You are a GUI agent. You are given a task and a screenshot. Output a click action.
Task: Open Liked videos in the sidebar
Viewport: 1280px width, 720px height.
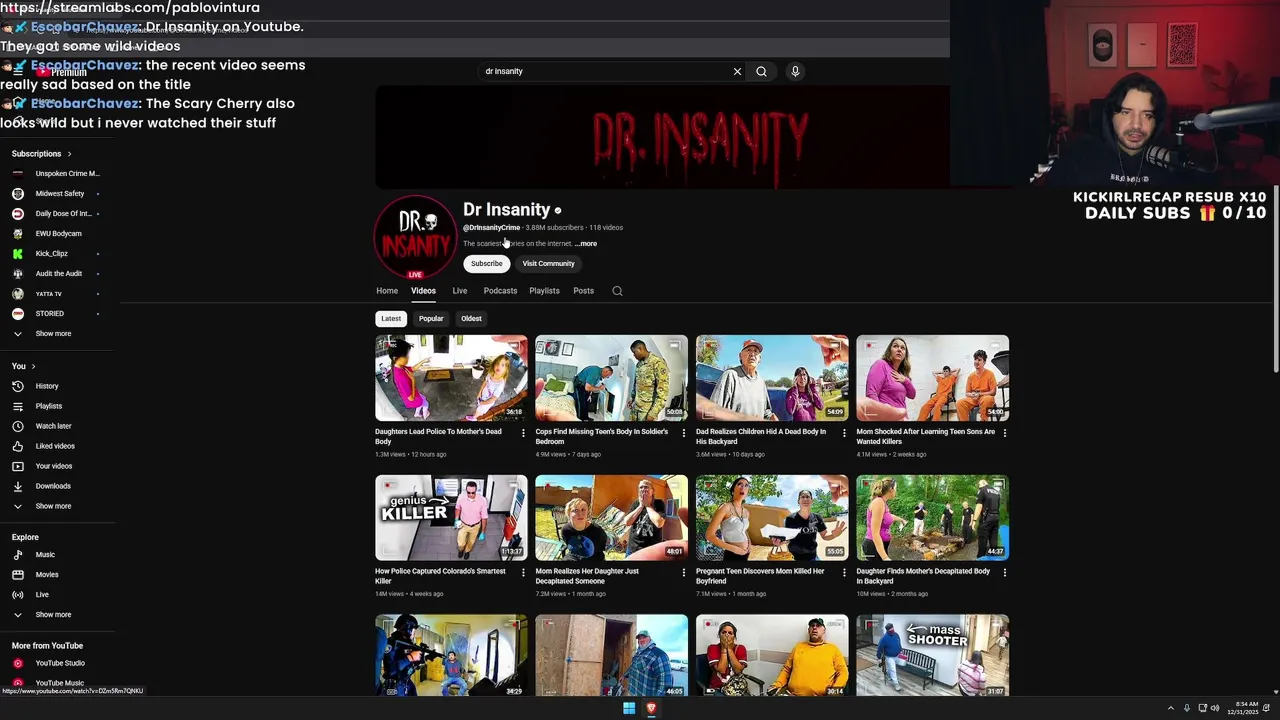click(55, 446)
